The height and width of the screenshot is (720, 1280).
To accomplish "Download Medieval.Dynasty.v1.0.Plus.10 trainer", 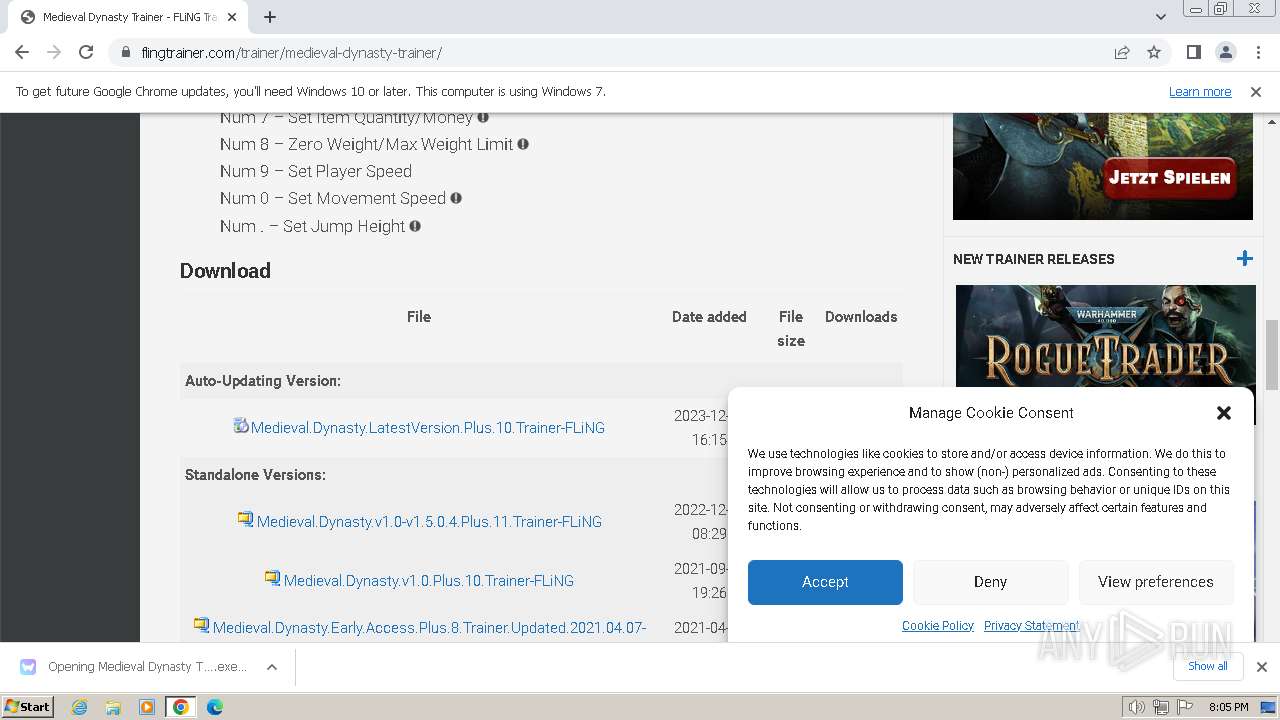I will (x=429, y=581).
